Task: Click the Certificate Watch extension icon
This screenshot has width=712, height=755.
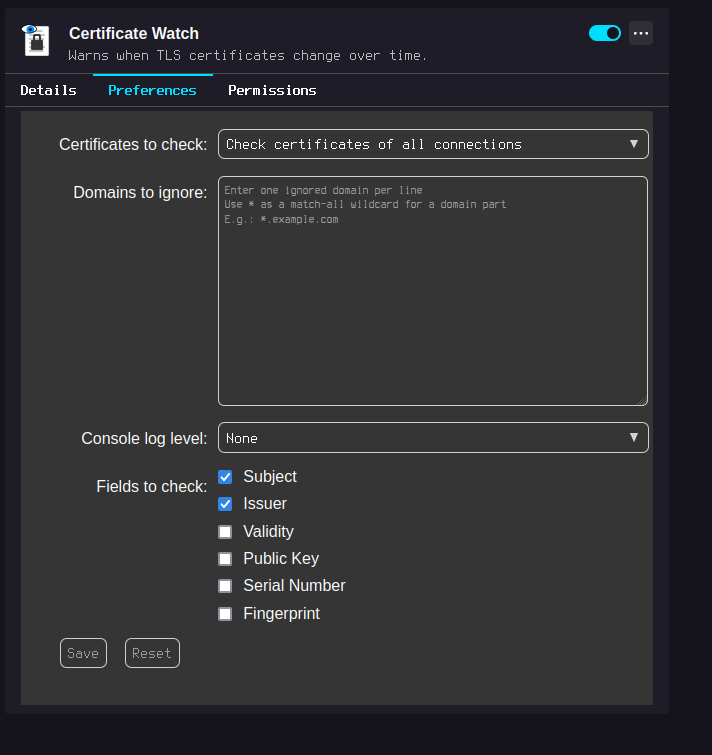Action: 36,39
